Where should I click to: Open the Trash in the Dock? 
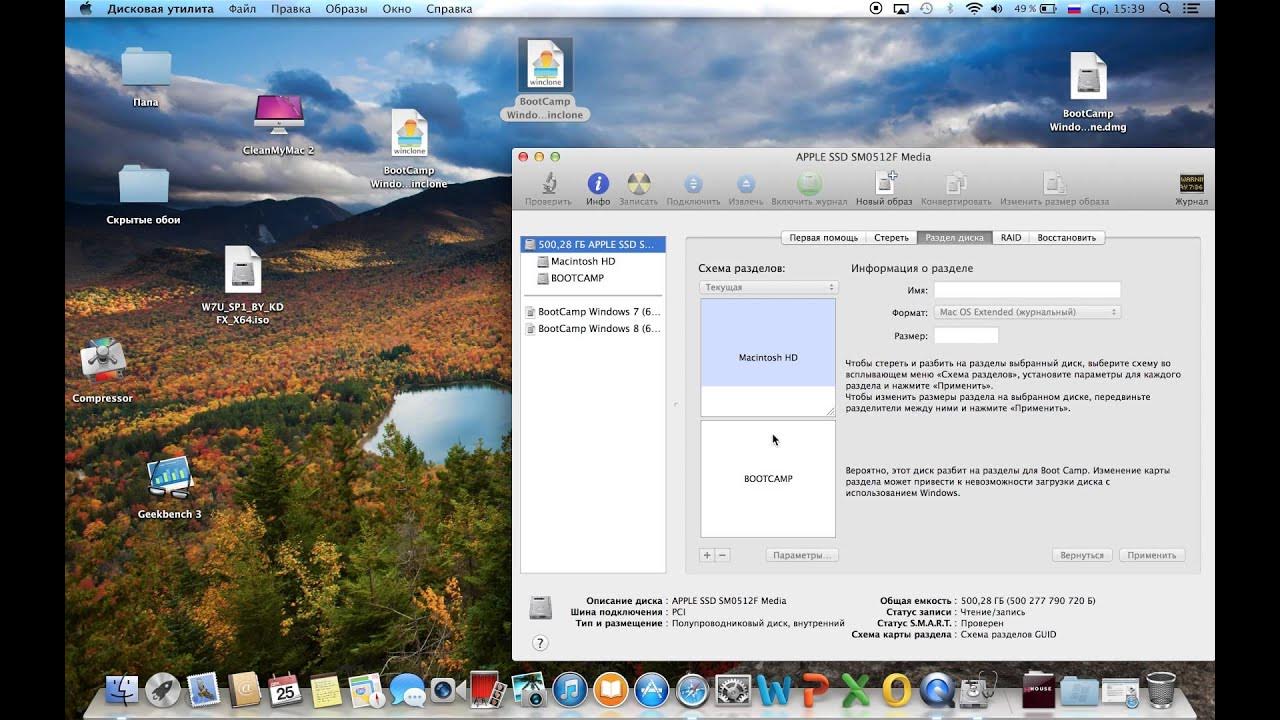1161,690
